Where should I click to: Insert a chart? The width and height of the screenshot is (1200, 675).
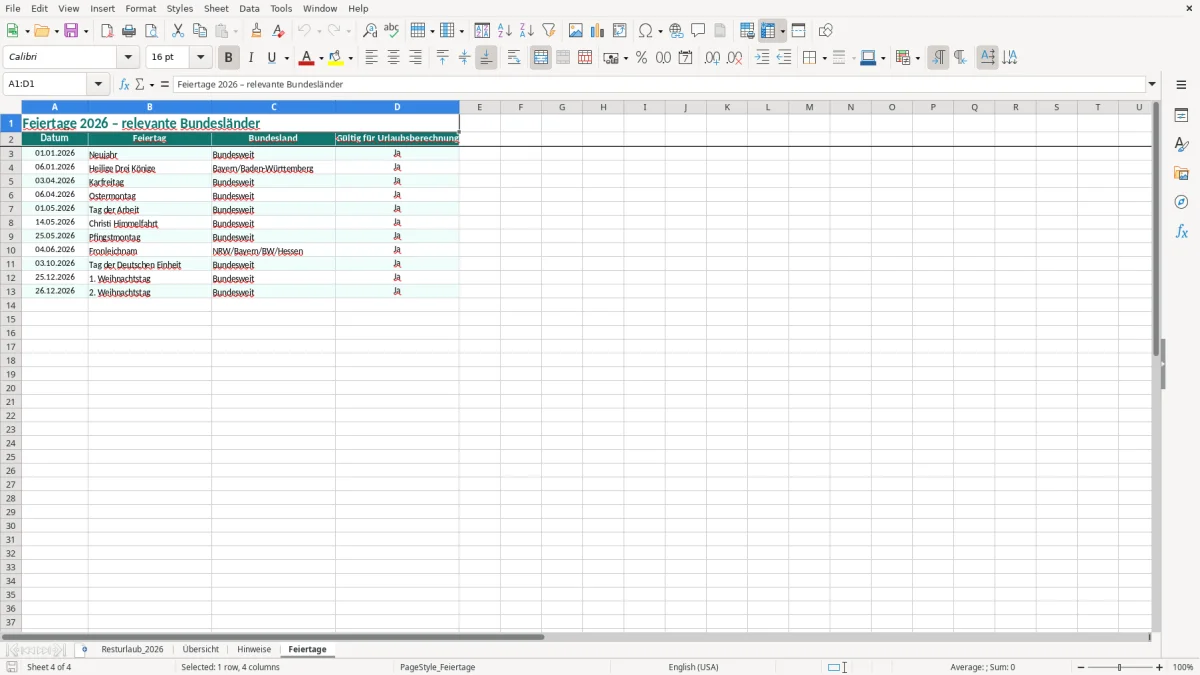point(598,31)
